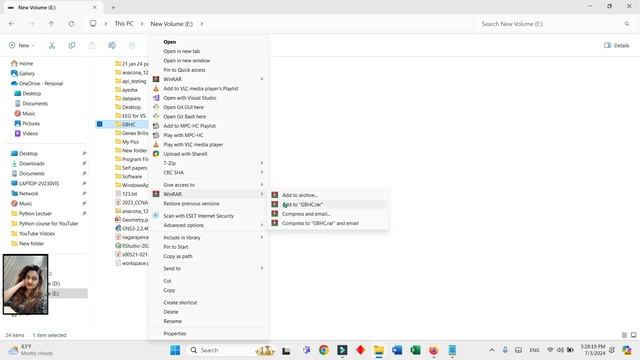Open Chrome from the taskbar
640x360 pixels.
[324, 350]
